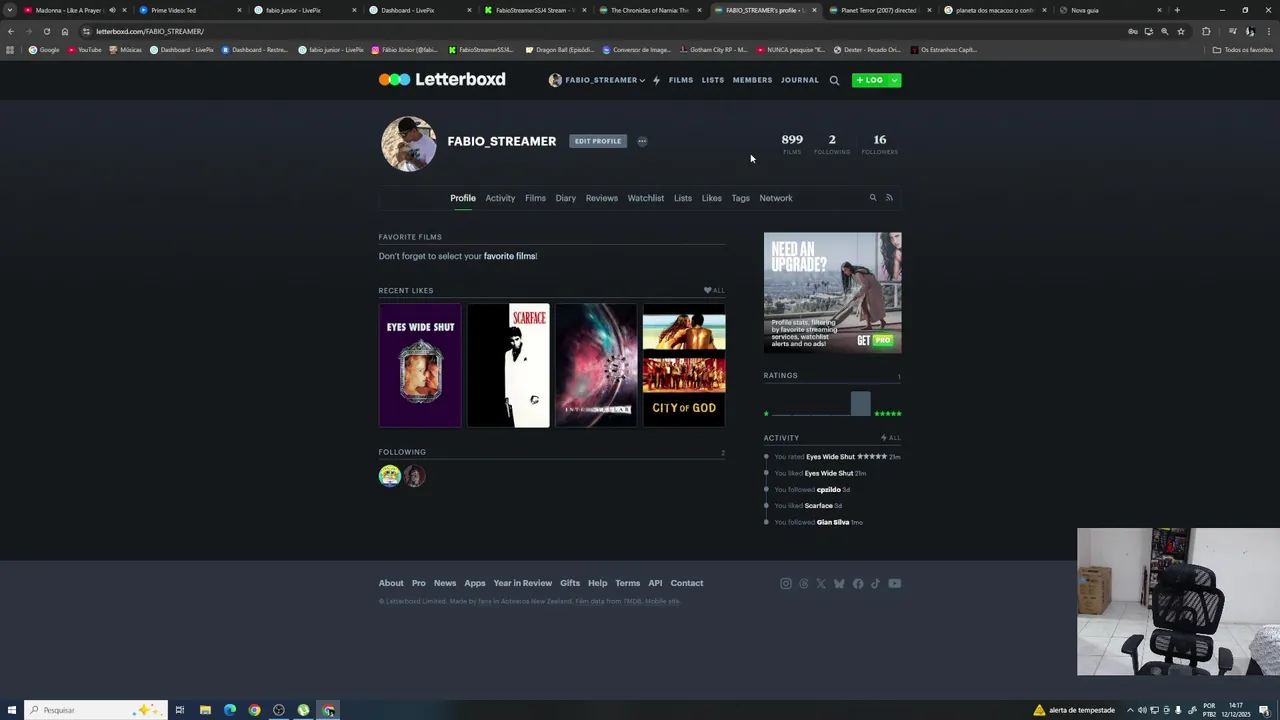The height and width of the screenshot is (720, 1280).
Task: Show hidden system tray icons
Action: point(1129,710)
